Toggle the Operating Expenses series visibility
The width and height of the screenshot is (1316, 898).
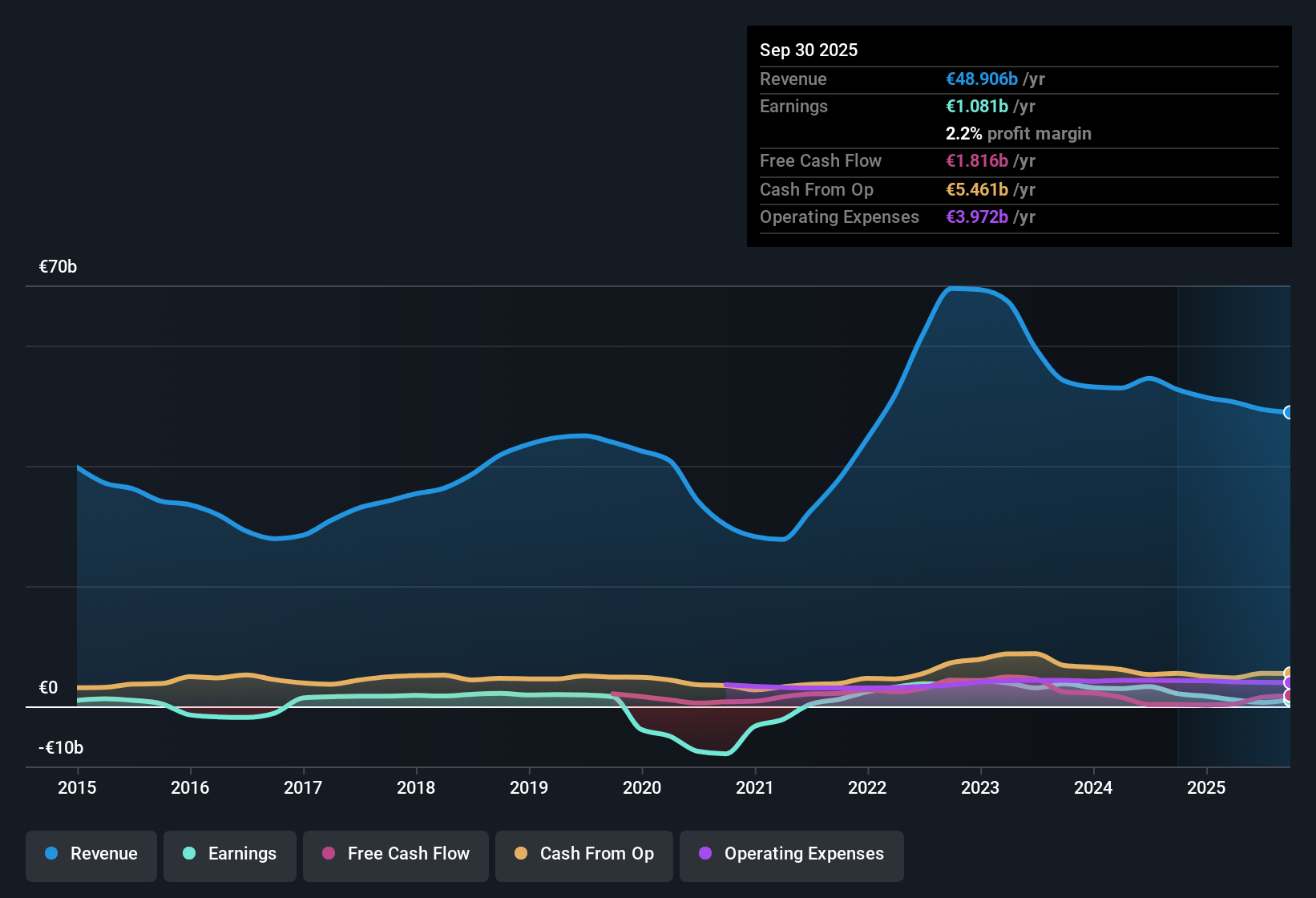[x=791, y=854]
